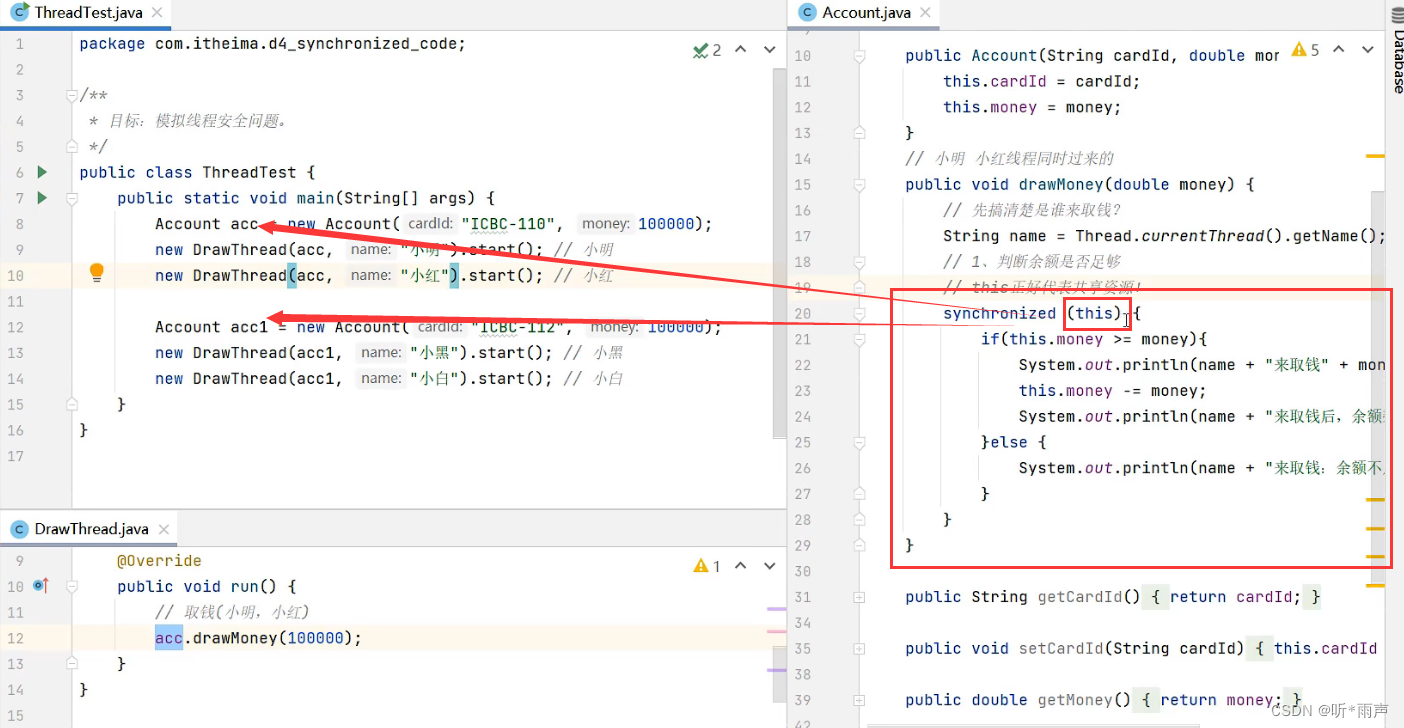Switch to the Account.java tab
Viewport: 1404px width, 728px height.
pyautogui.click(x=866, y=13)
